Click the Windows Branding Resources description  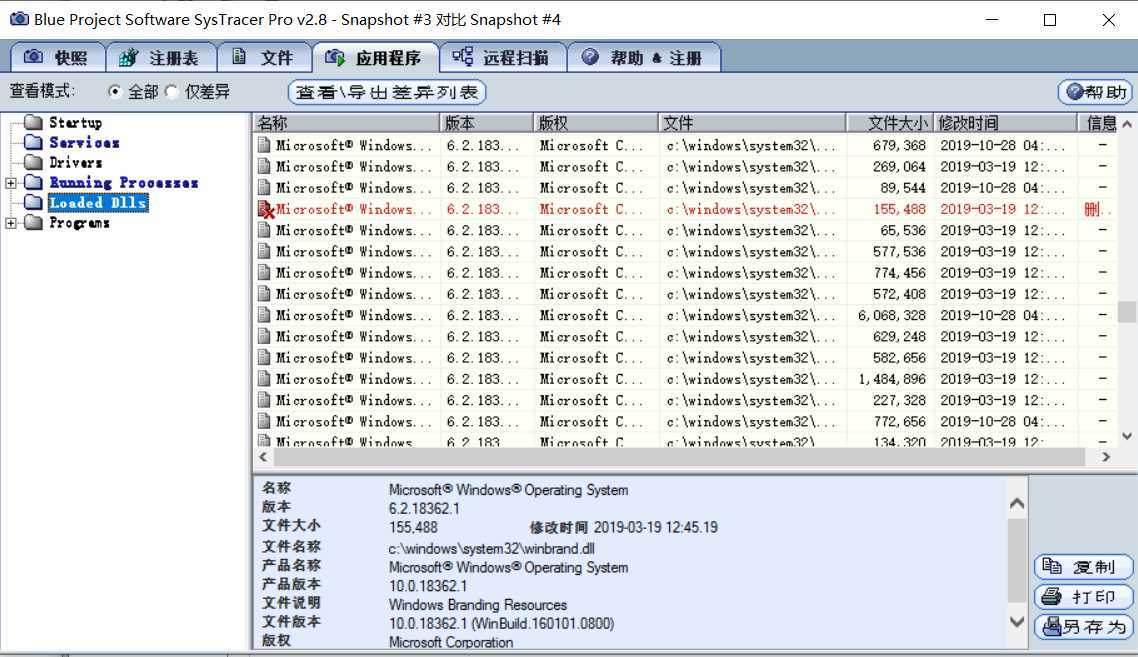point(478,605)
